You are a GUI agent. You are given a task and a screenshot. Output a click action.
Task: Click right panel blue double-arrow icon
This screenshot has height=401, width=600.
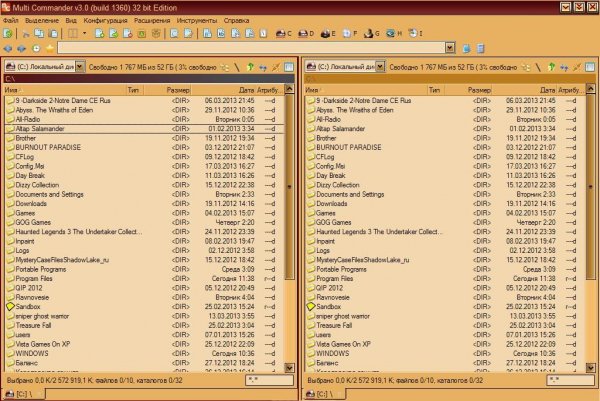coord(564,67)
